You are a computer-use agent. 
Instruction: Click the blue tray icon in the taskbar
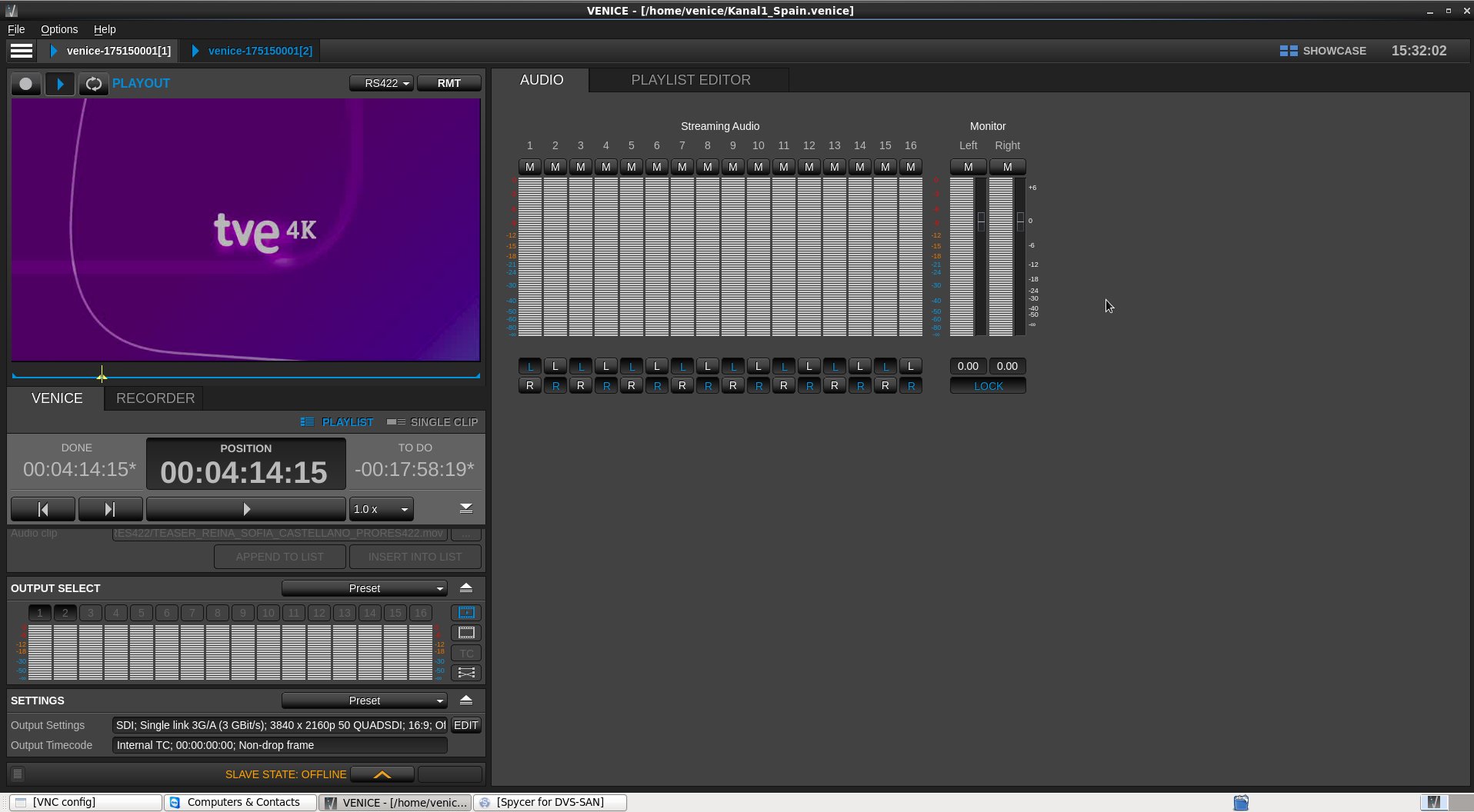[x=1241, y=803]
